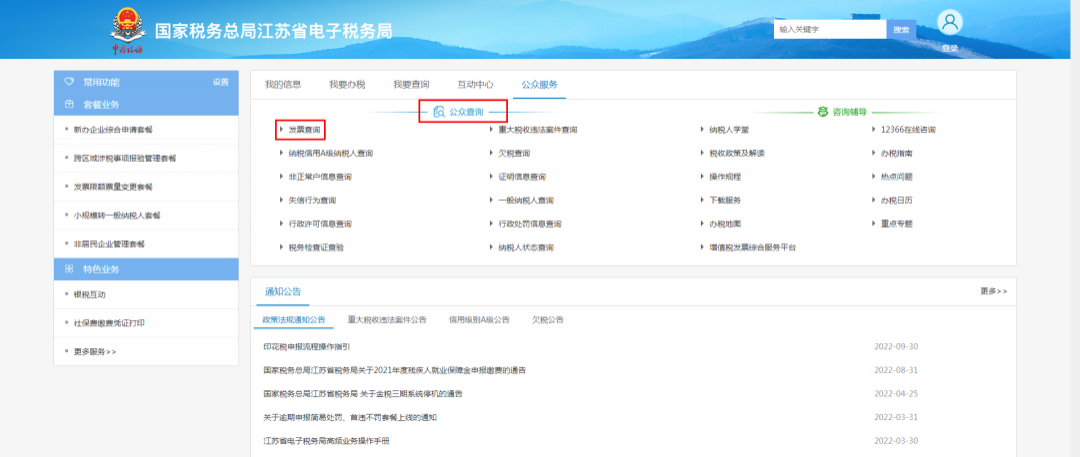Open the 税收政策及解读 link
This screenshot has width=1080, height=457.
coord(737,153)
